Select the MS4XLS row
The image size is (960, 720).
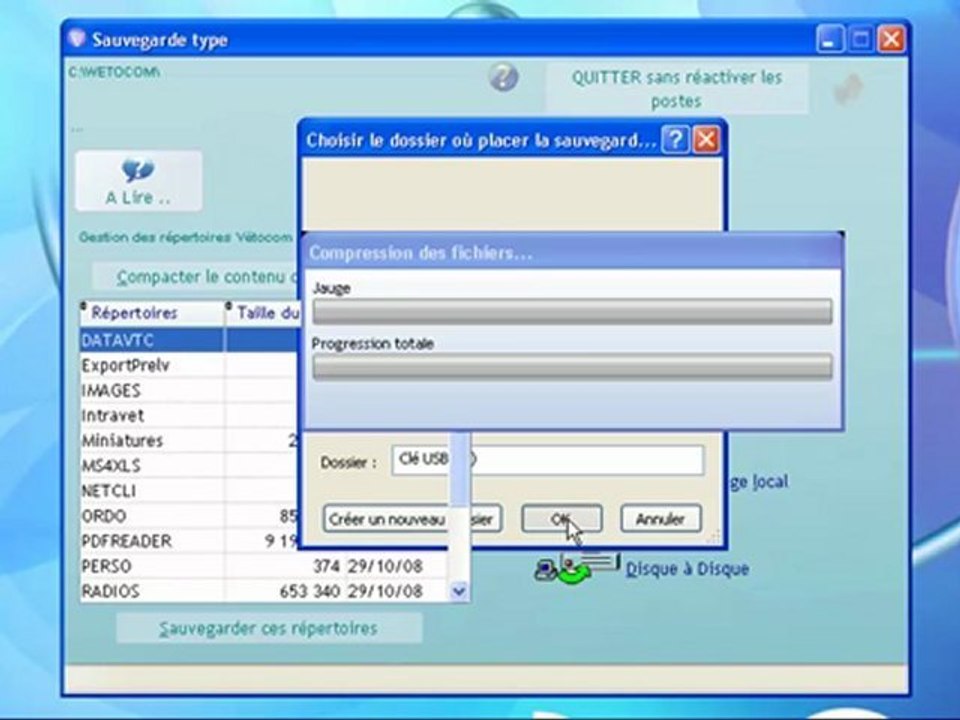[189, 466]
